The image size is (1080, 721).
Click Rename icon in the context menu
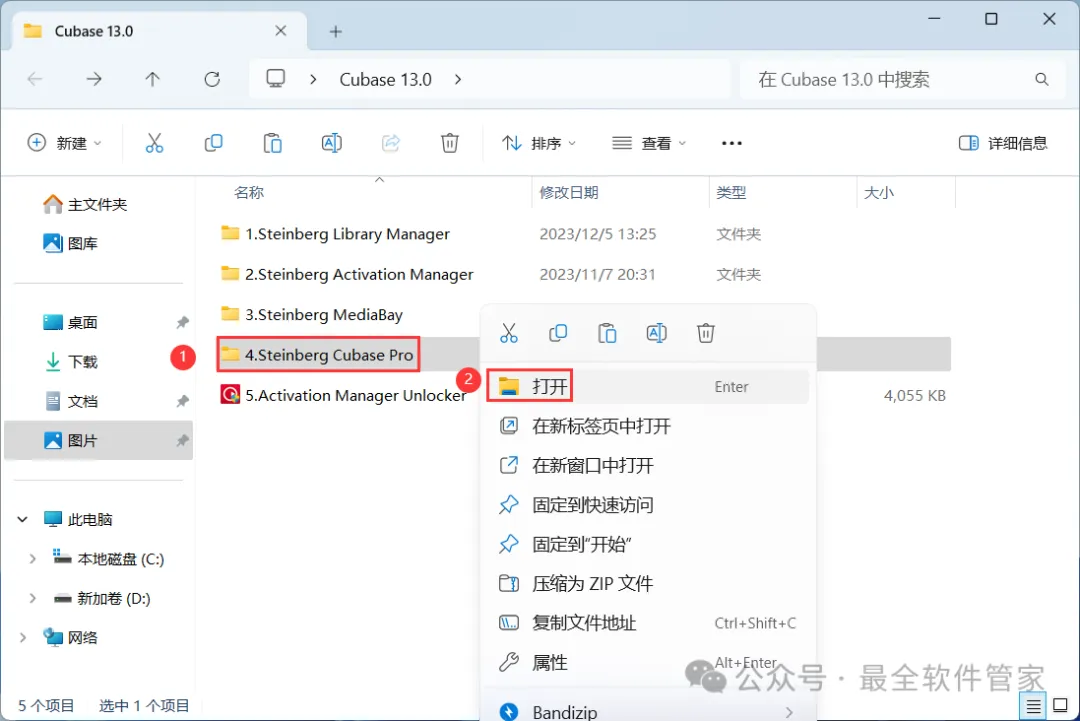tap(656, 333)
